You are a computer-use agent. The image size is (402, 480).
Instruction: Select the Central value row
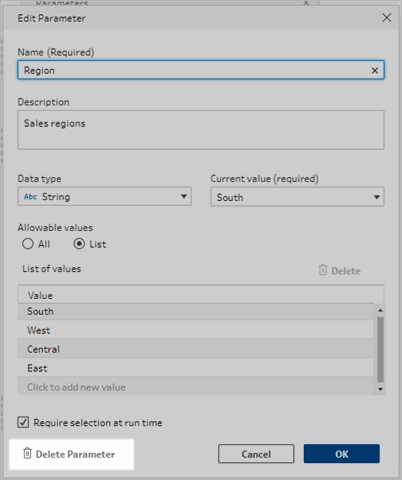pos(196,349)
